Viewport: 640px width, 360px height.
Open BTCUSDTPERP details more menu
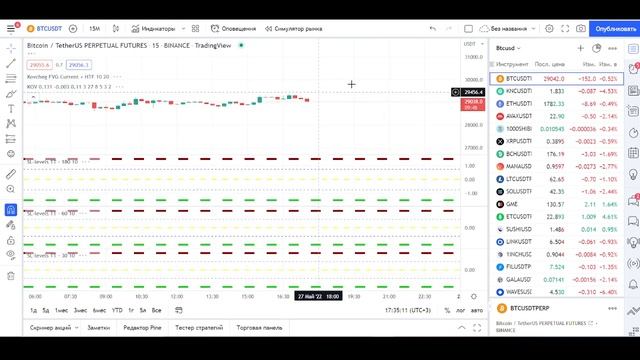tap(612, 309)
